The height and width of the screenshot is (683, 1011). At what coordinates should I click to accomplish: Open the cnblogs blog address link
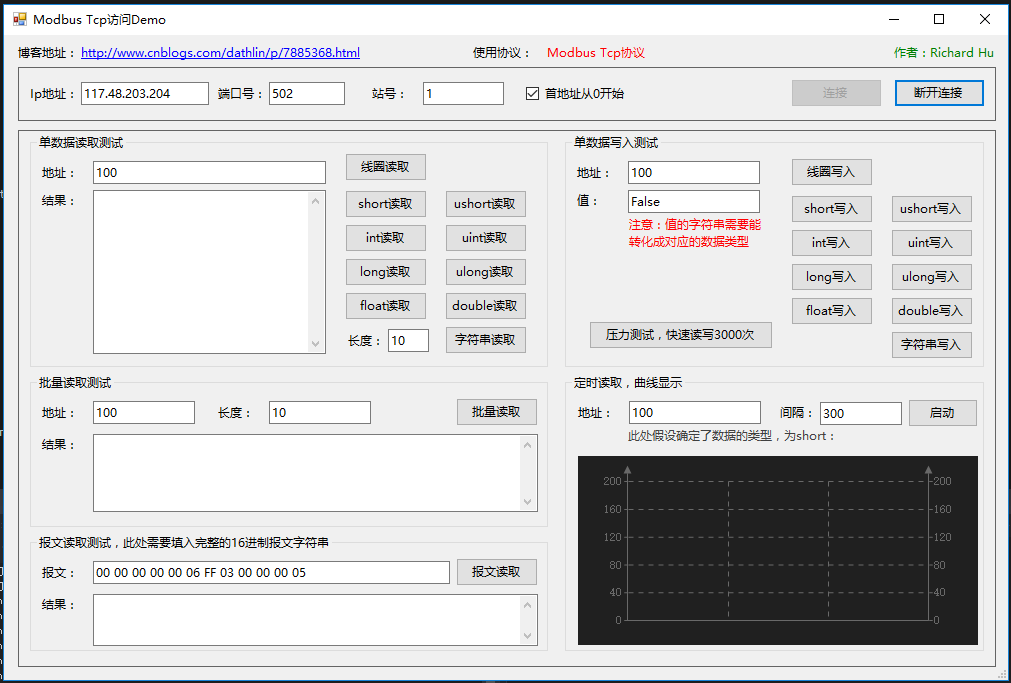pos(221,53)
